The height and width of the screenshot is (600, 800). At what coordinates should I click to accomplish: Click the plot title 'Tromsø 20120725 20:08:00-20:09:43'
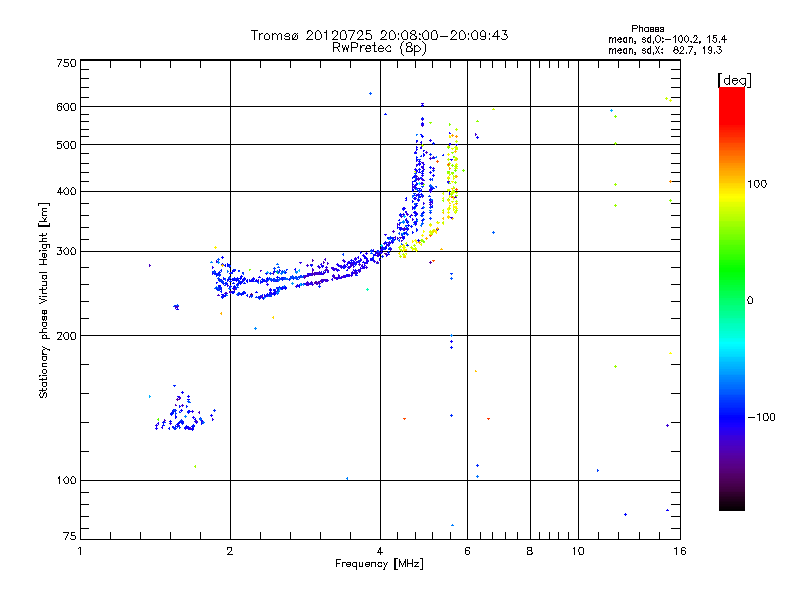(379, 35)
